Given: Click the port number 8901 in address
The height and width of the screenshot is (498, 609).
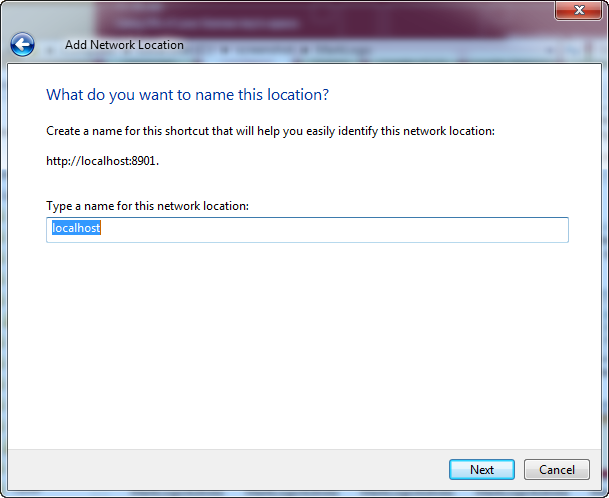Looking at the screenshot, I should pos(144,160).
